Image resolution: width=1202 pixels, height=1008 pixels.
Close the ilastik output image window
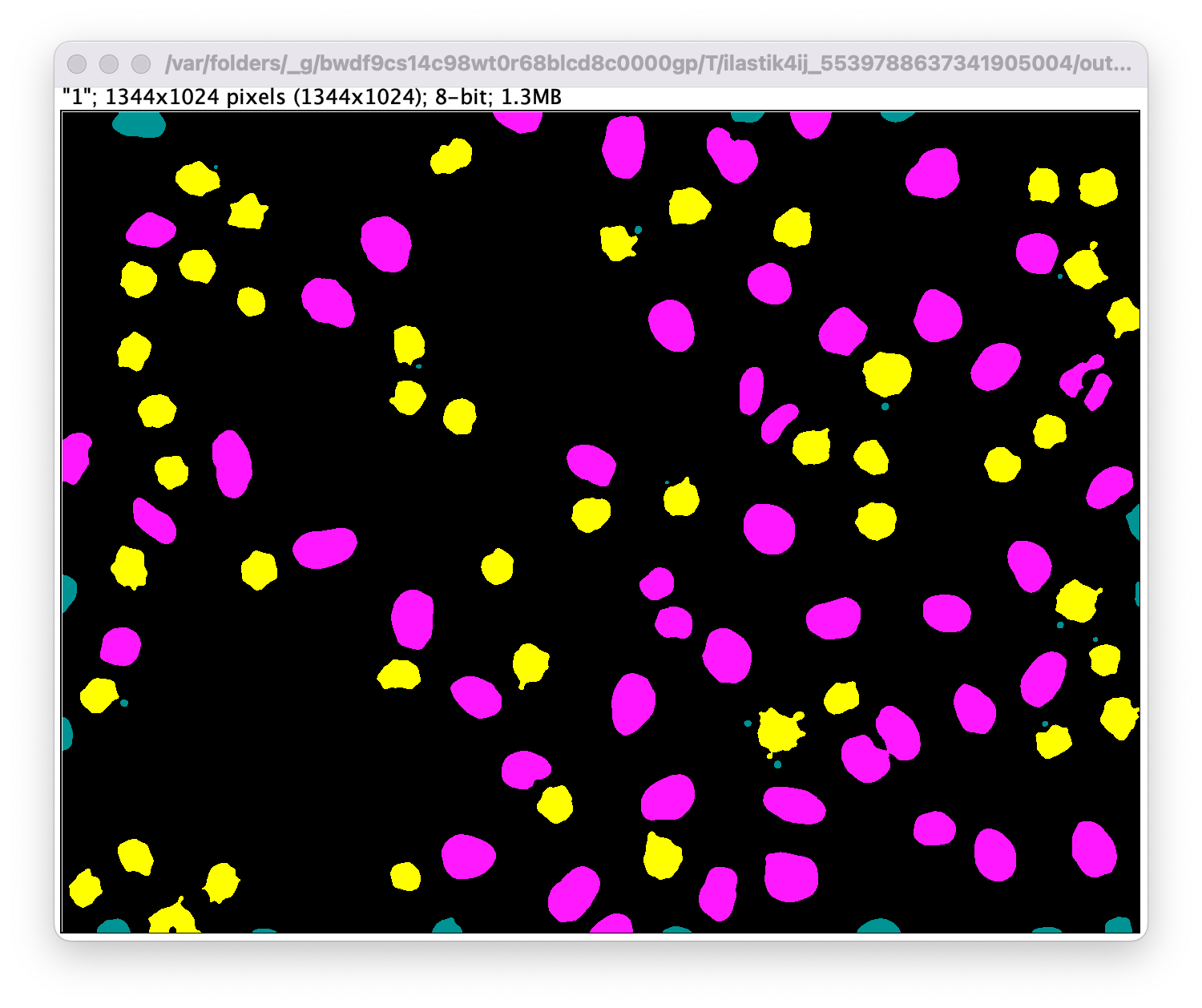coord(77,64)
